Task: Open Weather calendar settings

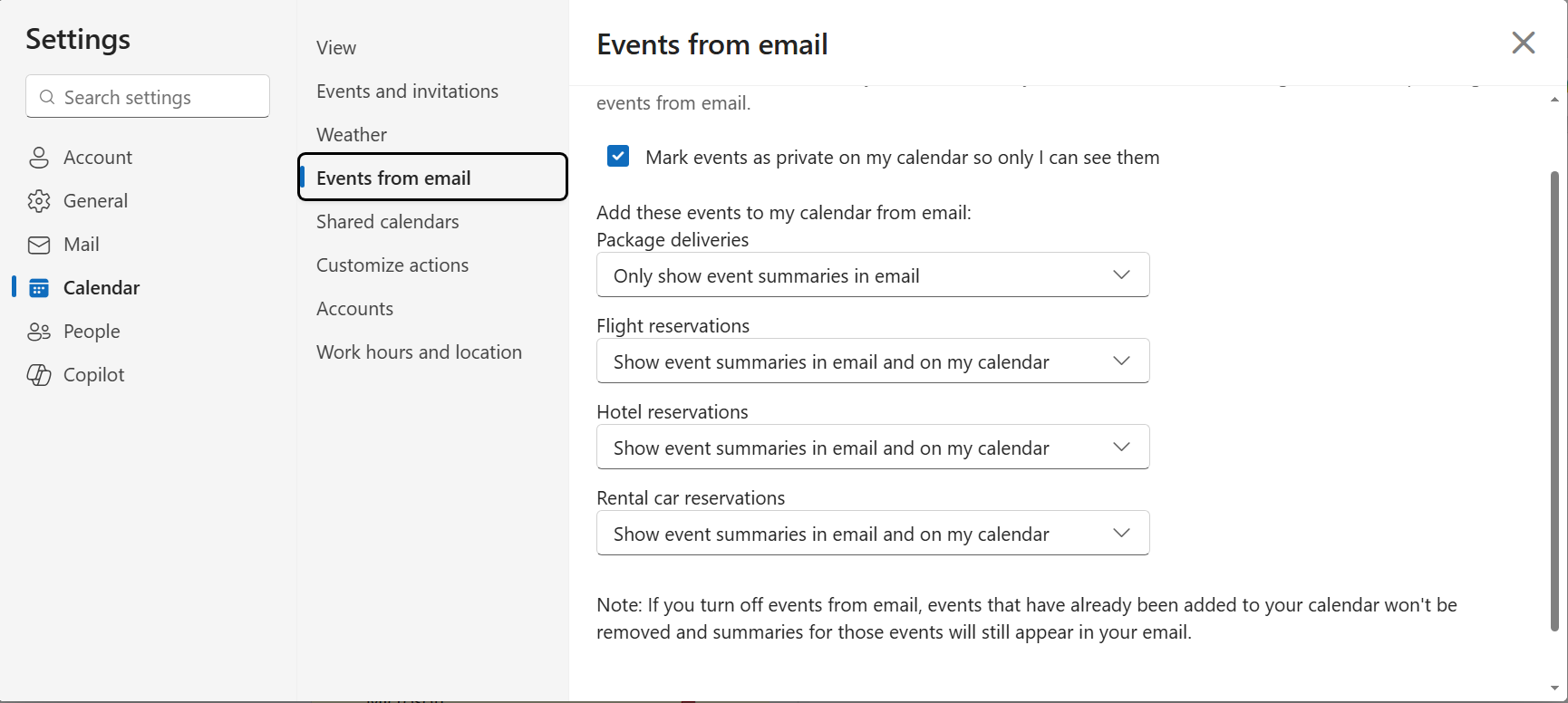Action: pyautogui.click(x=352, y=135)
